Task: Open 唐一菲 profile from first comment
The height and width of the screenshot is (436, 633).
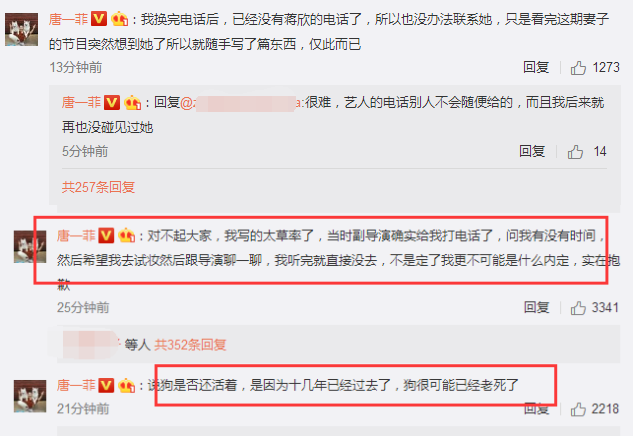Action: point(68,19)
